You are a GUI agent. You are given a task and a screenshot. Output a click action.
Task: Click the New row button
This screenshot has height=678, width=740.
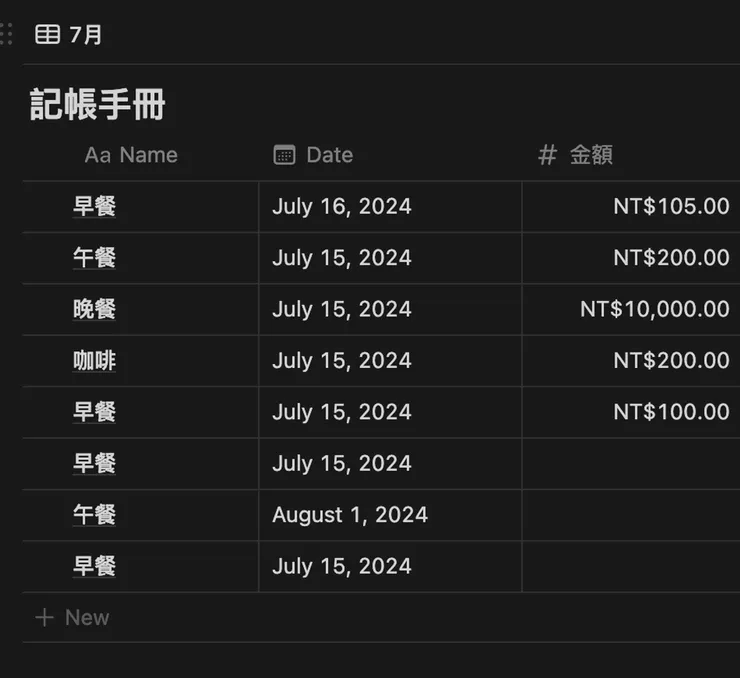[x=86, y=618]
